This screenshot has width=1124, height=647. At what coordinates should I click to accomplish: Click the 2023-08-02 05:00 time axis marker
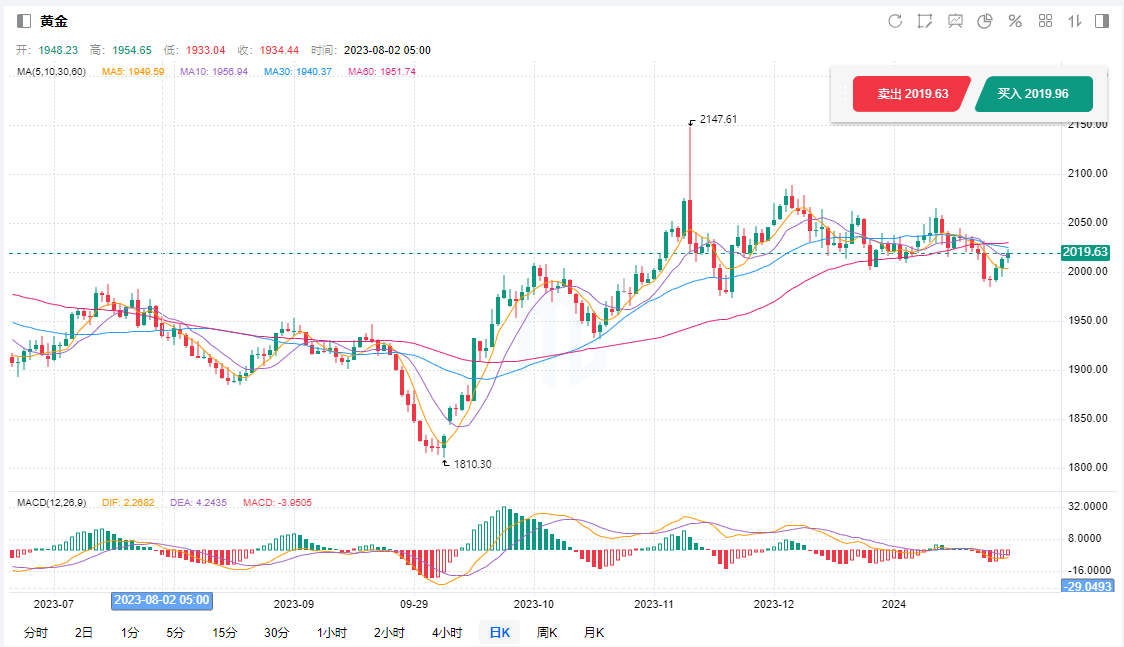162,600
